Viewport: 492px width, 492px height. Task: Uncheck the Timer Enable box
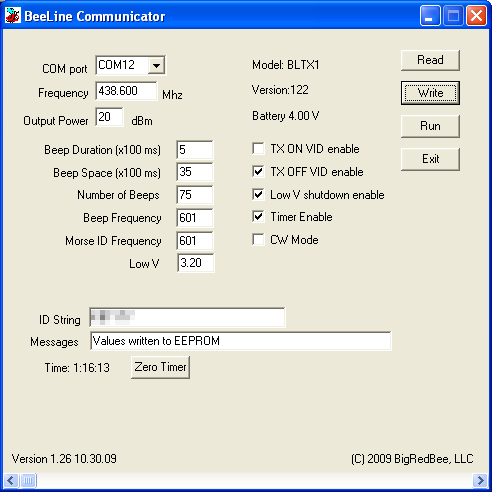258,217
